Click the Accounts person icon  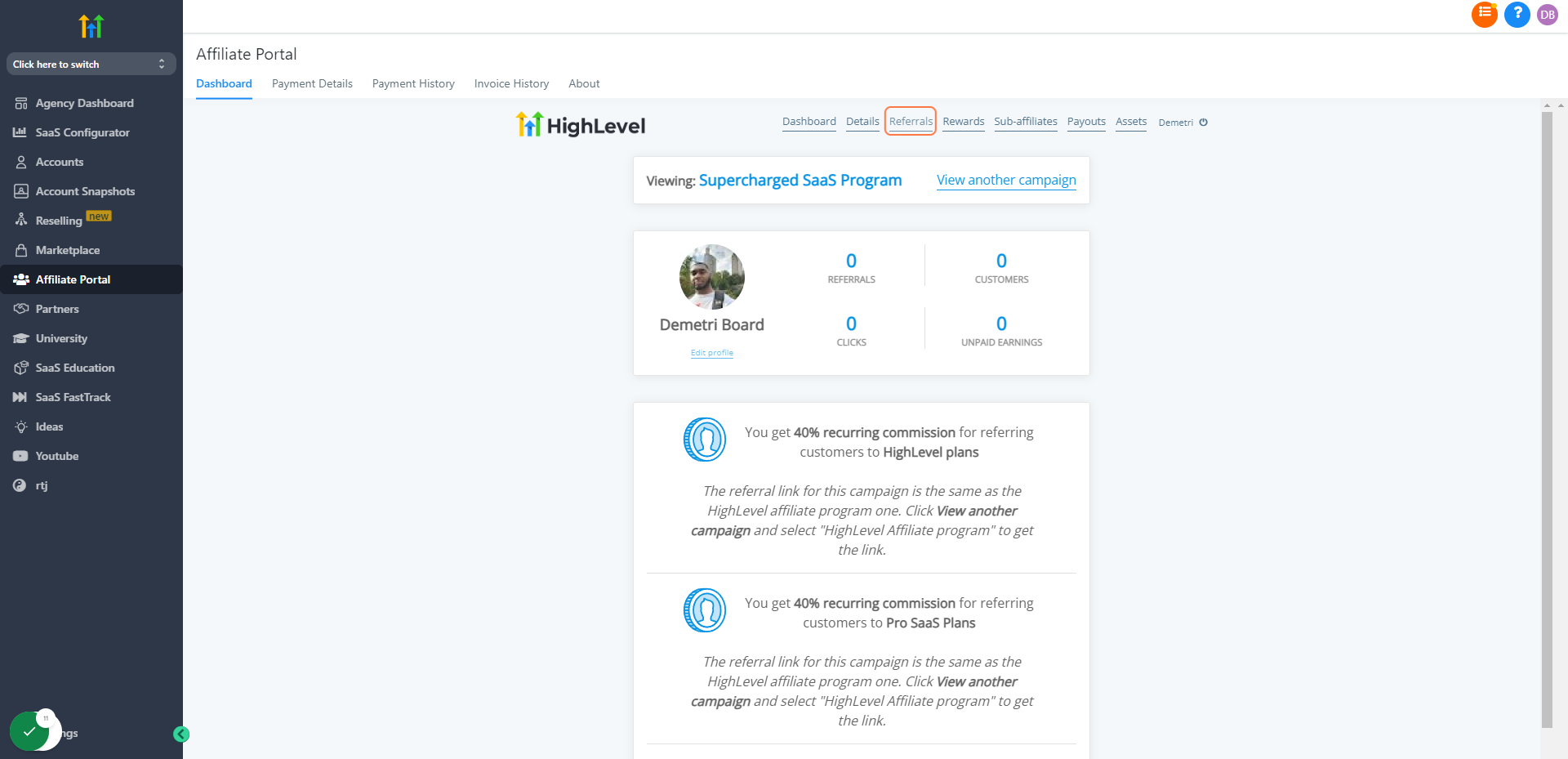21,162
